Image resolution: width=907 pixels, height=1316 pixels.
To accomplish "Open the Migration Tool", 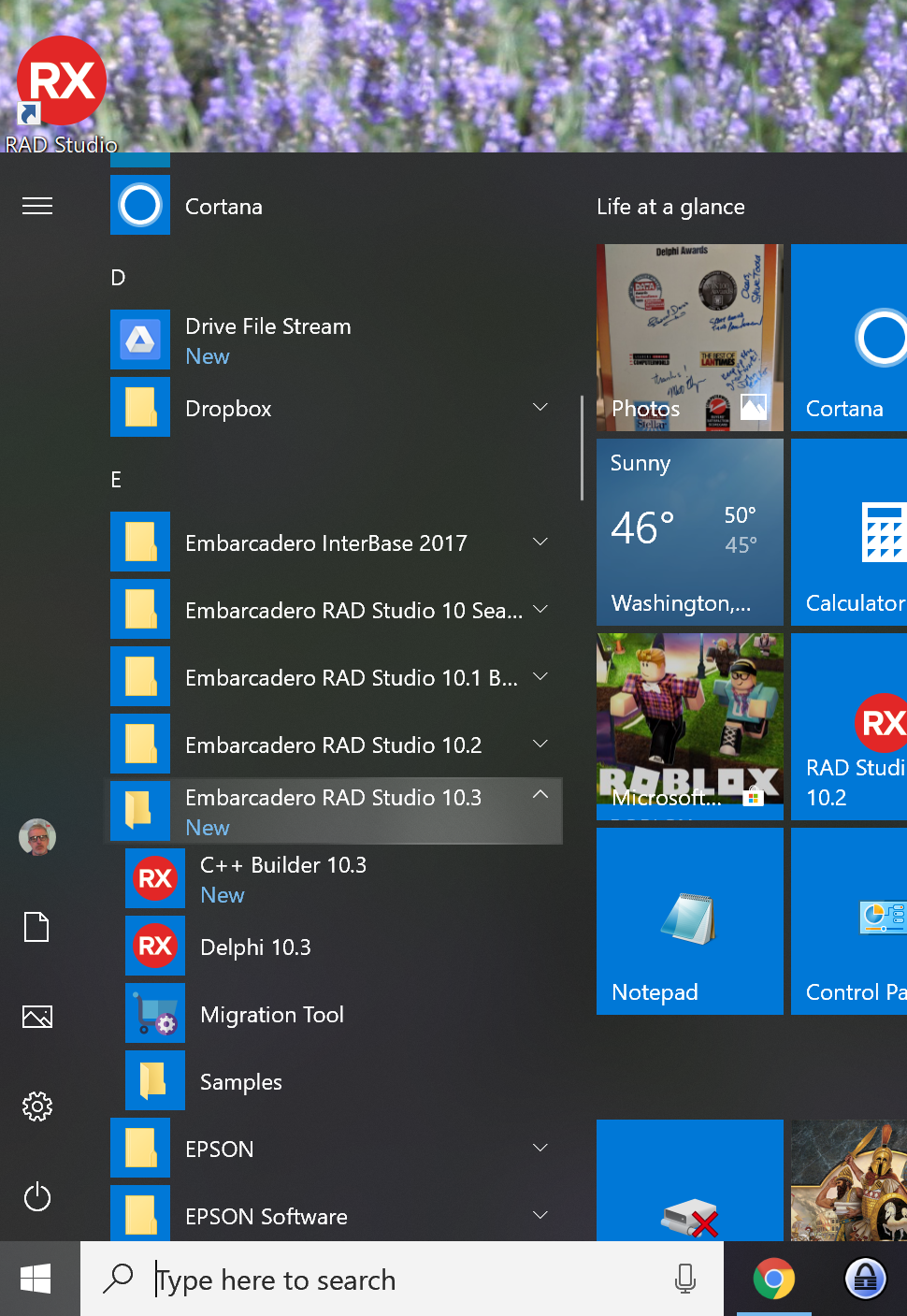I will tap(271, 1014).
